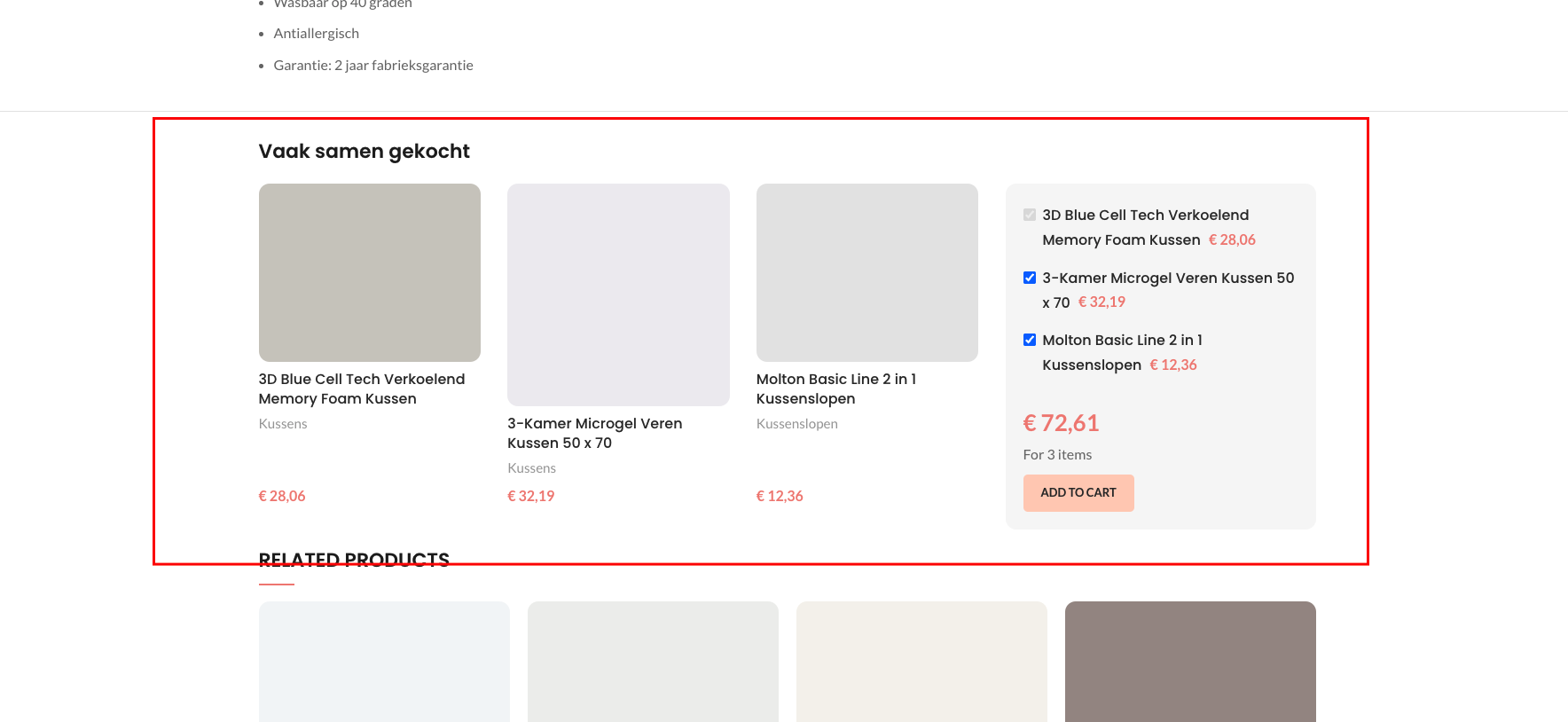This screenshot has height=722, width=1568.
Task: Click the price € 12,36 under the third product
Action: [x=780, y=496]
